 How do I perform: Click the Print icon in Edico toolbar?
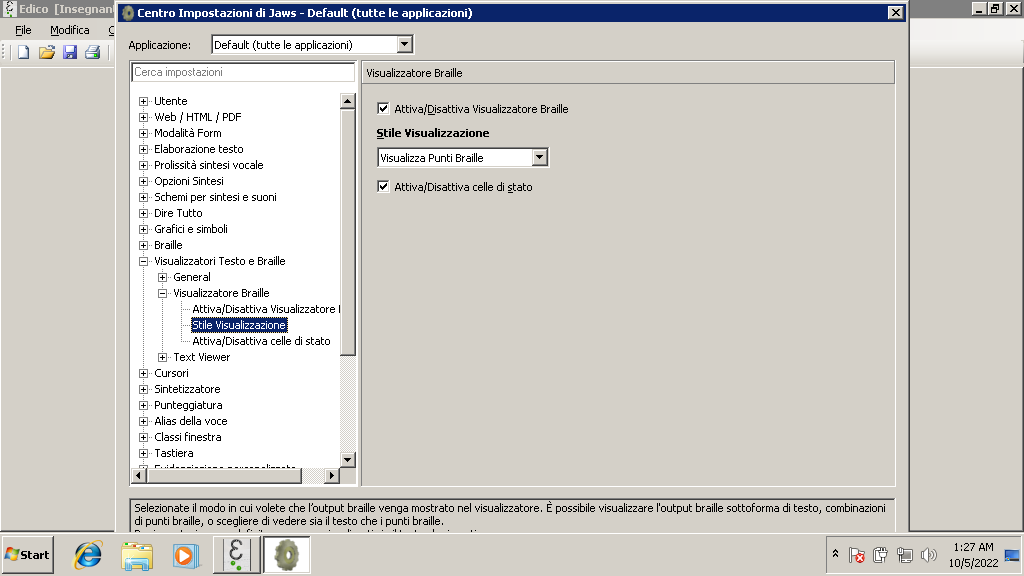pyautogui.click(x=93, y=52)
